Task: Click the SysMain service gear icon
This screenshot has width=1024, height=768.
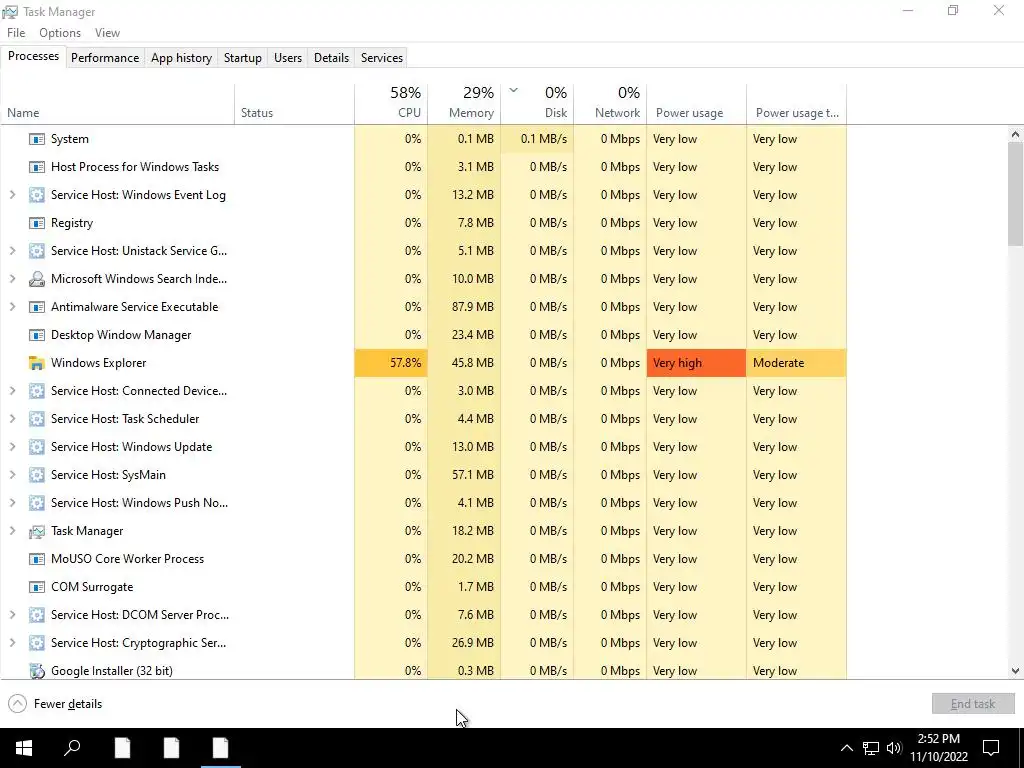Action: coord(37,475)
